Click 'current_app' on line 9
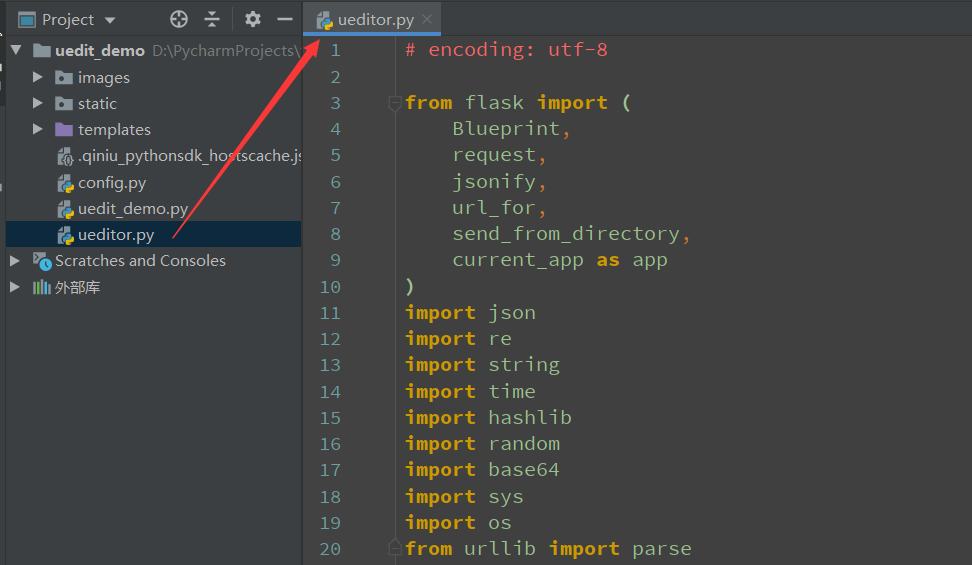Viewport: 972px width, 565px height. 518,260
